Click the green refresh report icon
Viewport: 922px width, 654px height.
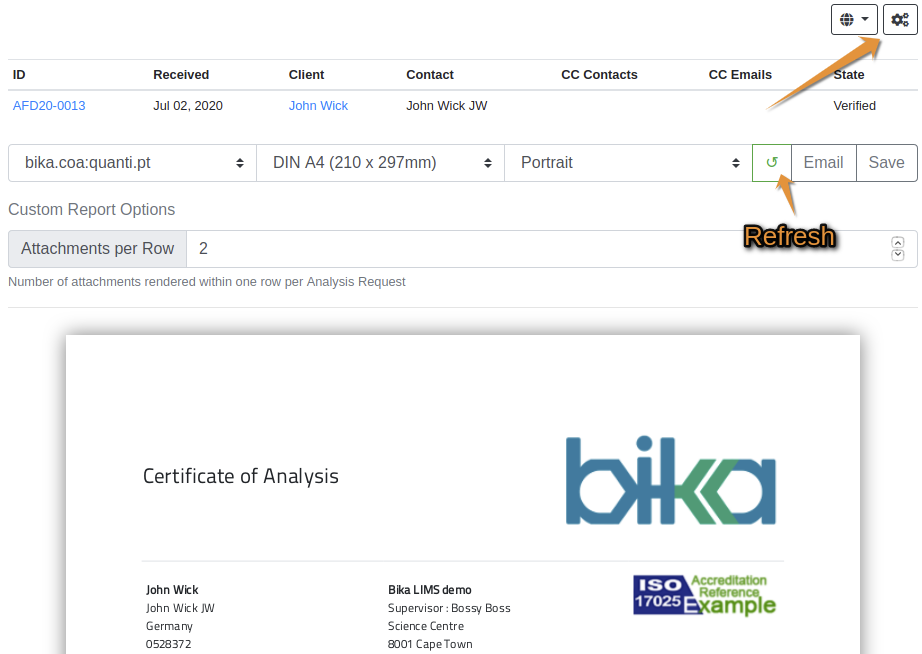click(771, 162)
